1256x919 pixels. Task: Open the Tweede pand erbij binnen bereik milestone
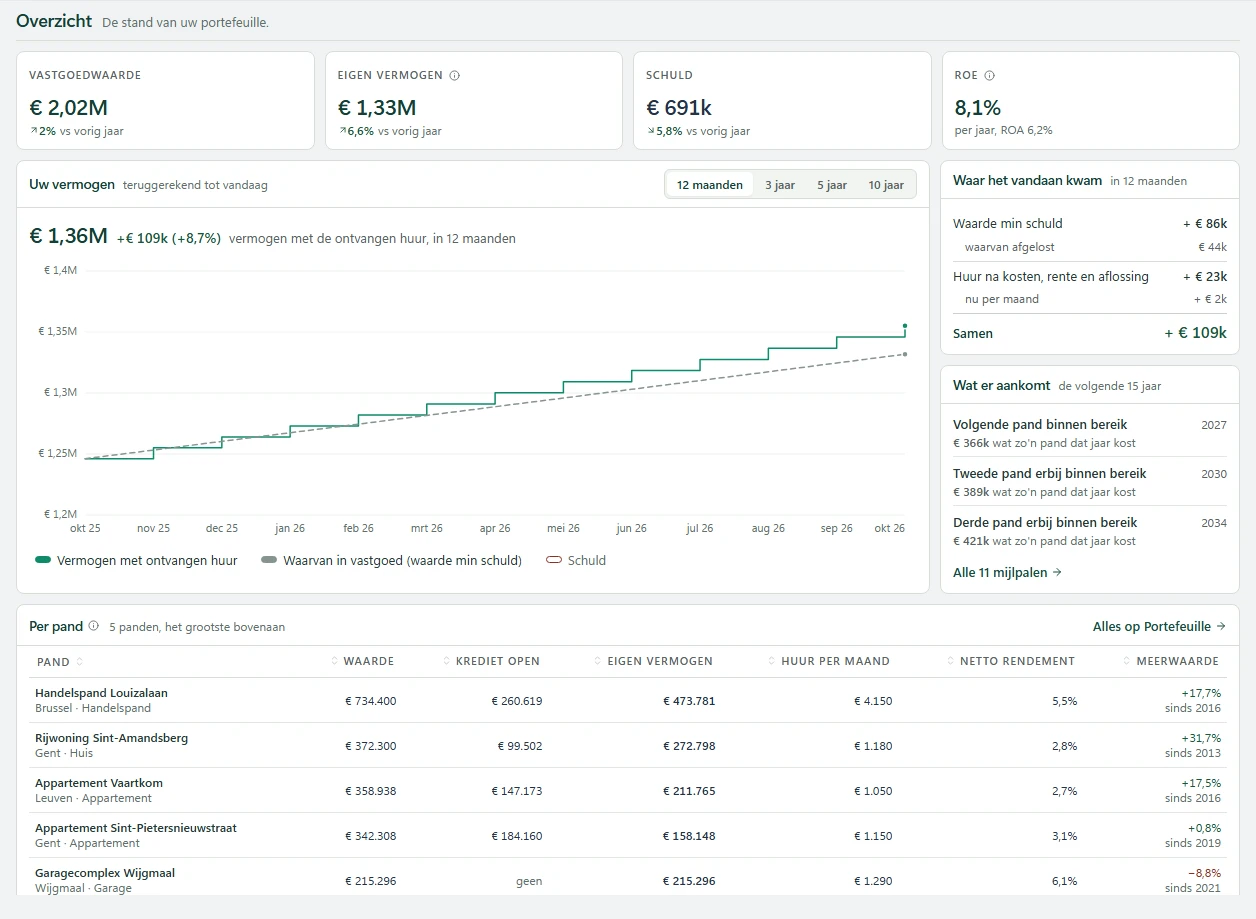tap(1090, 482)
